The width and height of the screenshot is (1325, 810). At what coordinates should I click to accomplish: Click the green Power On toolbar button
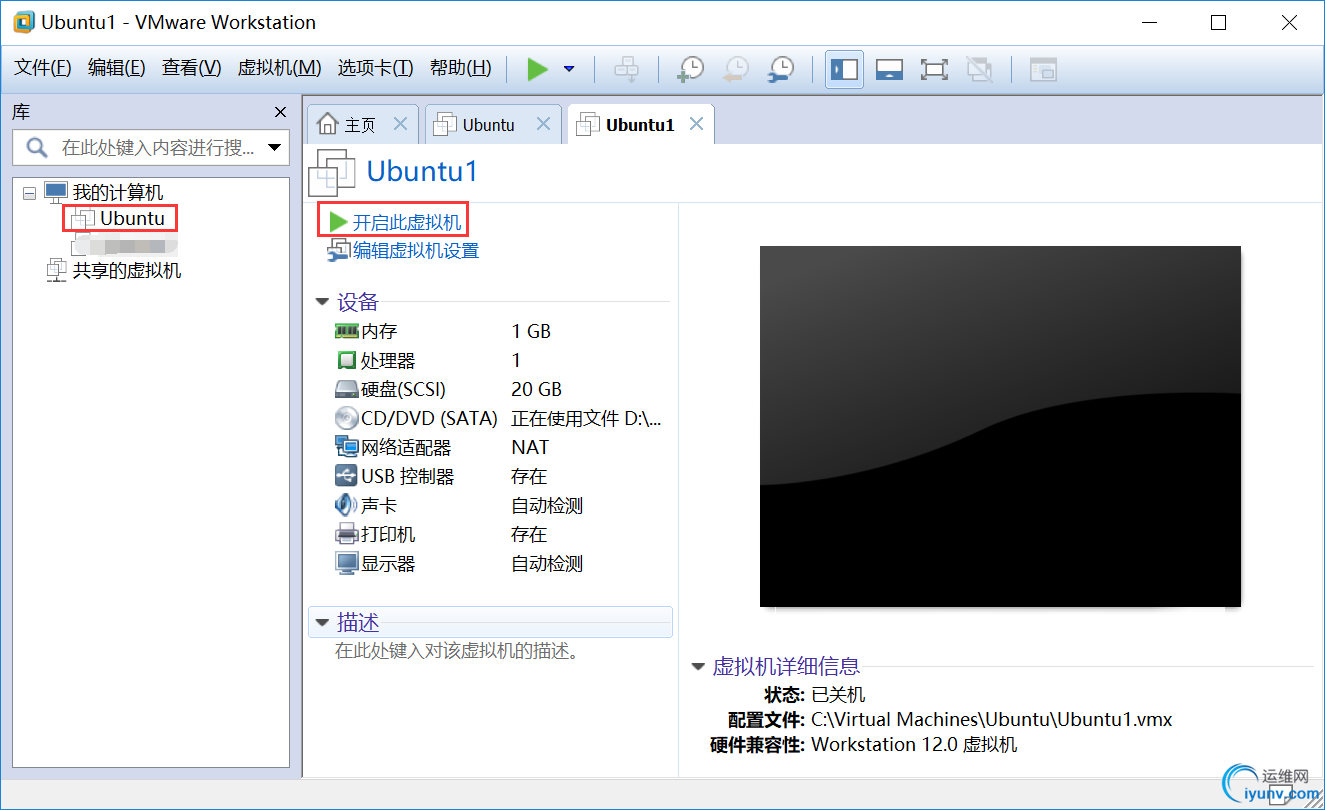[538, 69]
